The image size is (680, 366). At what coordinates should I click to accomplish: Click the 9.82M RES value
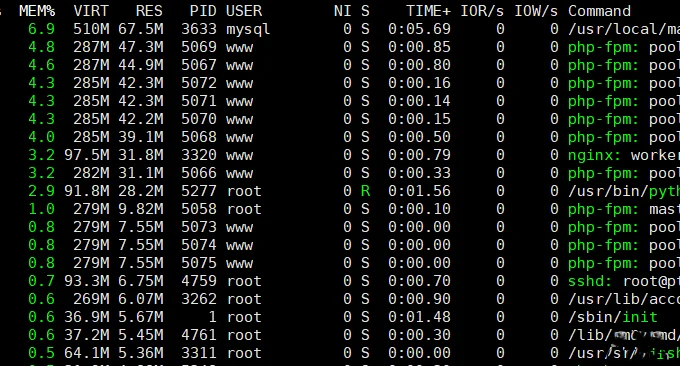point(141,209)
